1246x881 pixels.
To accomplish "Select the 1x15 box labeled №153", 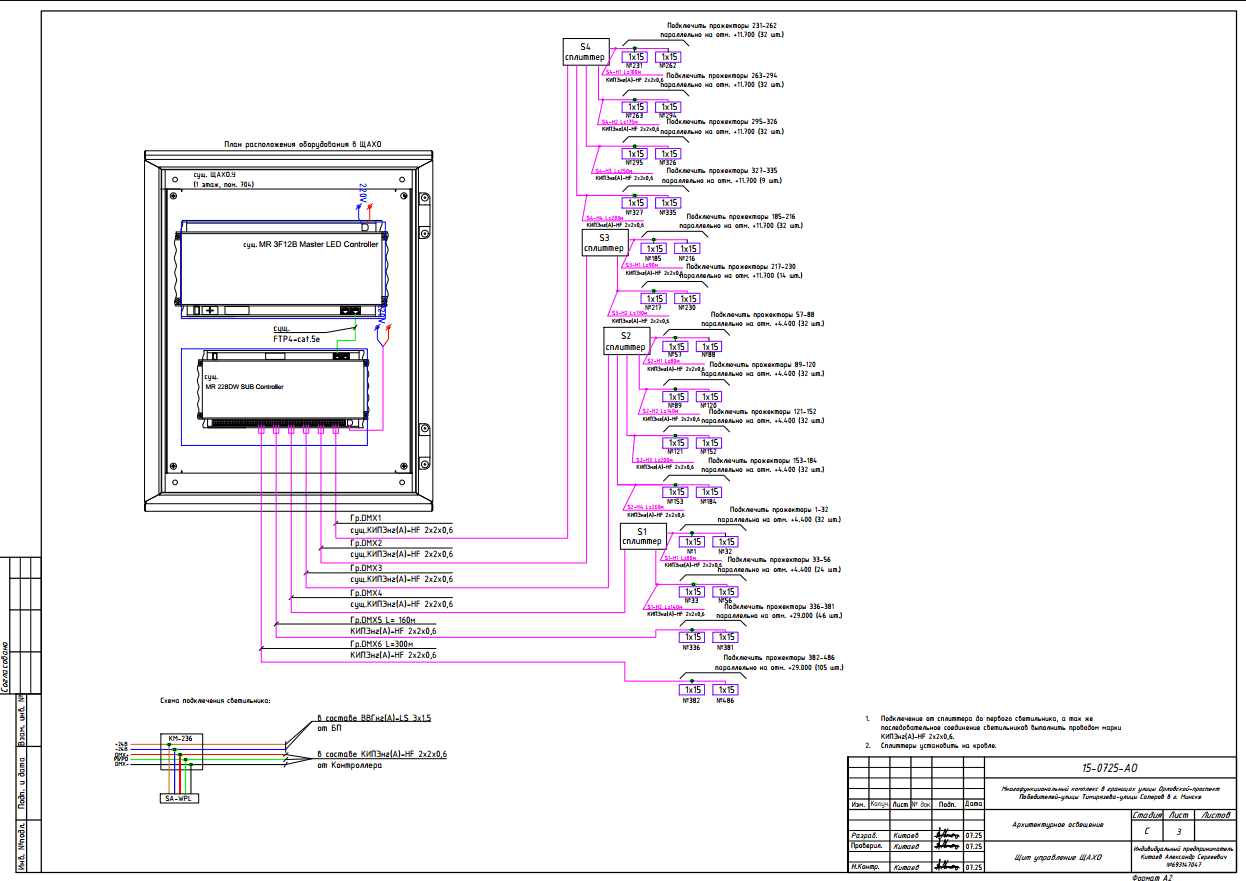I will click(676, 492).
